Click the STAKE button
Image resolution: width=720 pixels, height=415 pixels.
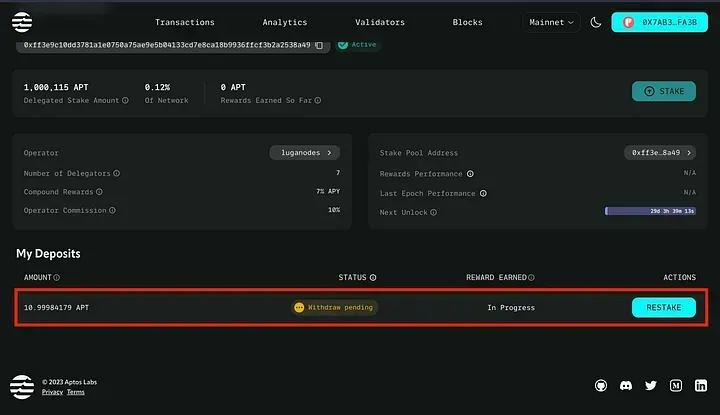pyautogui.click(x=664, y=91)
